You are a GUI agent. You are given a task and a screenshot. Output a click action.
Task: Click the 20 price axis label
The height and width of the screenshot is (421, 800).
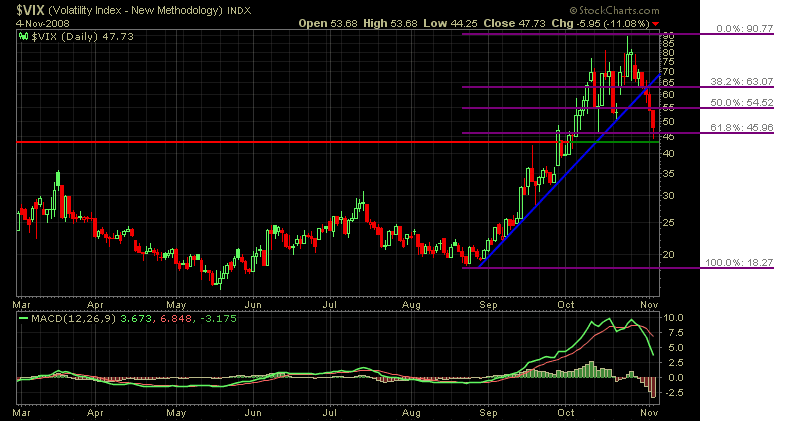[x=668, y=255]
